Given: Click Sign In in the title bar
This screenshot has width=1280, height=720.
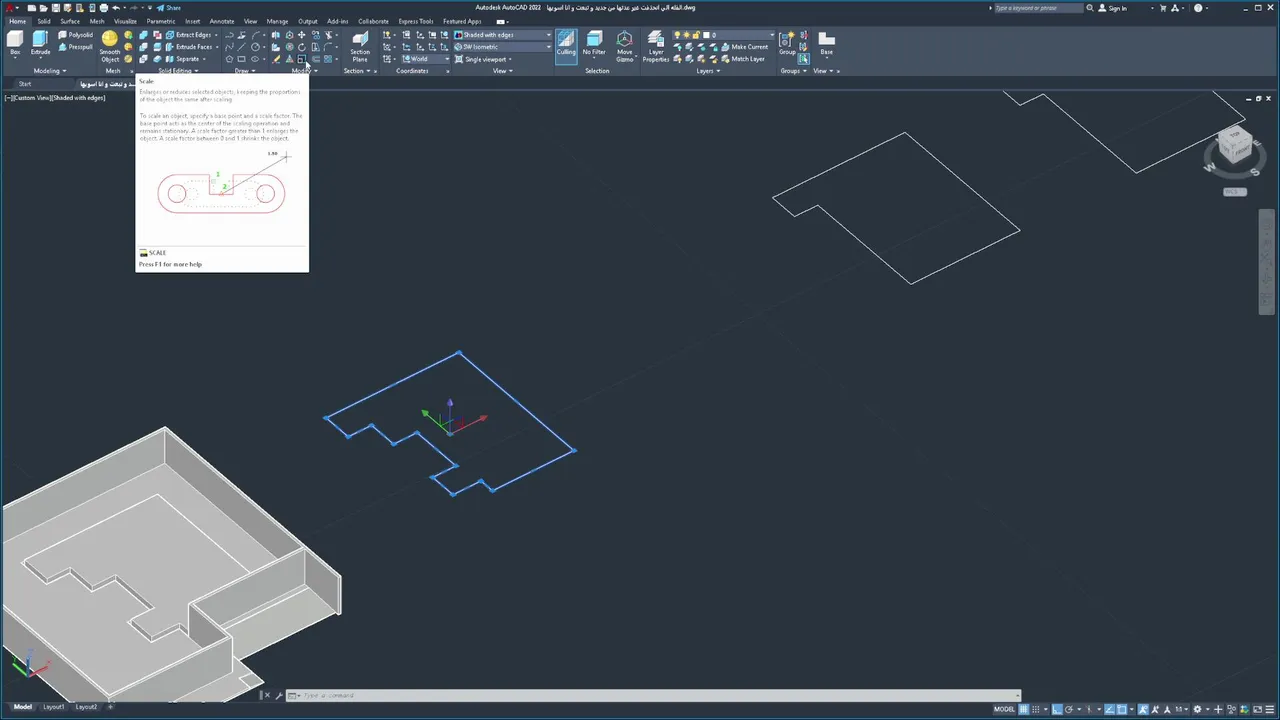Looking at the screenshot, I should (1113, 8).
